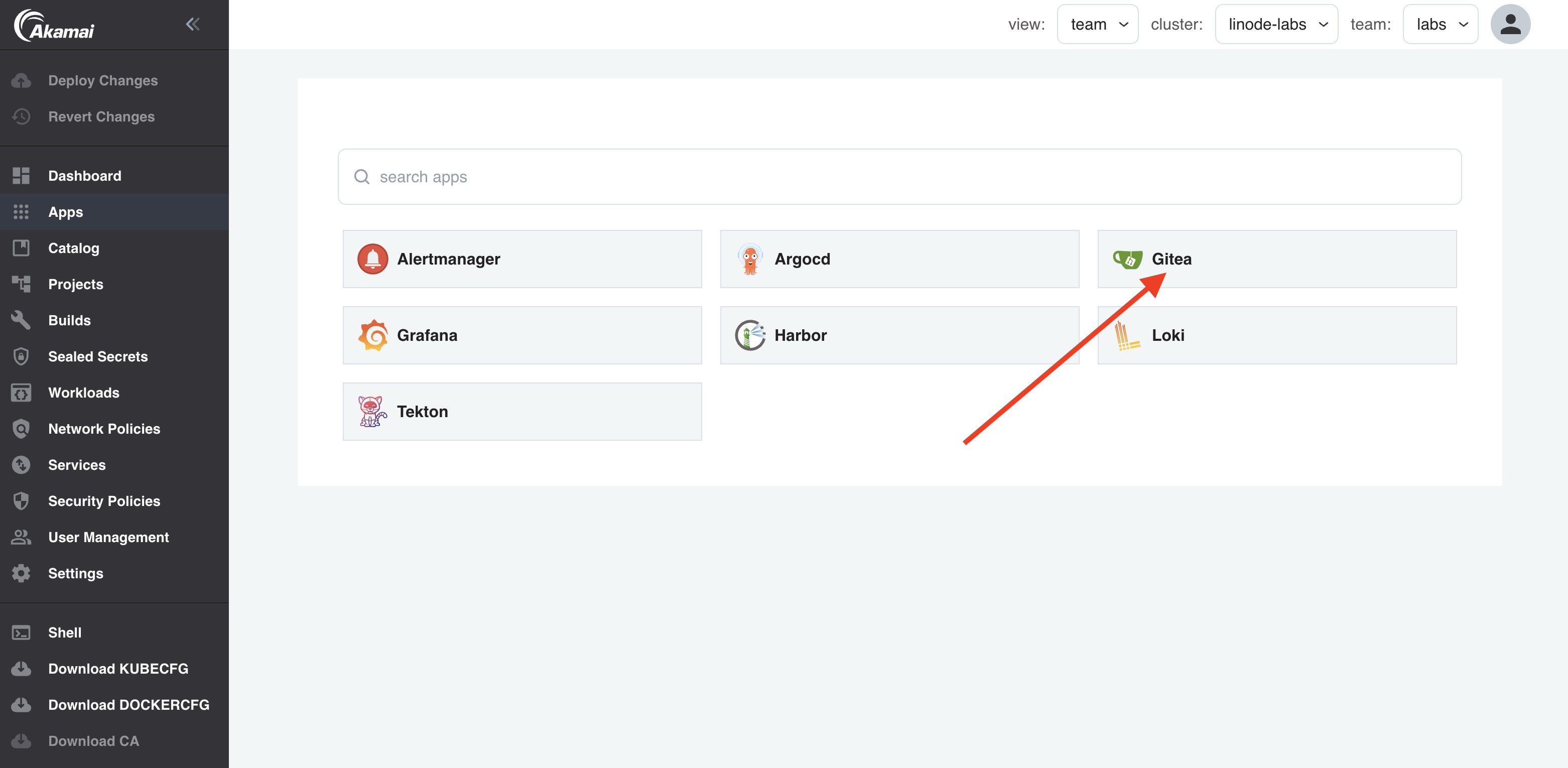Click the User Management people icon
The height and width of the screenshot is (768, 1568).
[x=21, y=538]
